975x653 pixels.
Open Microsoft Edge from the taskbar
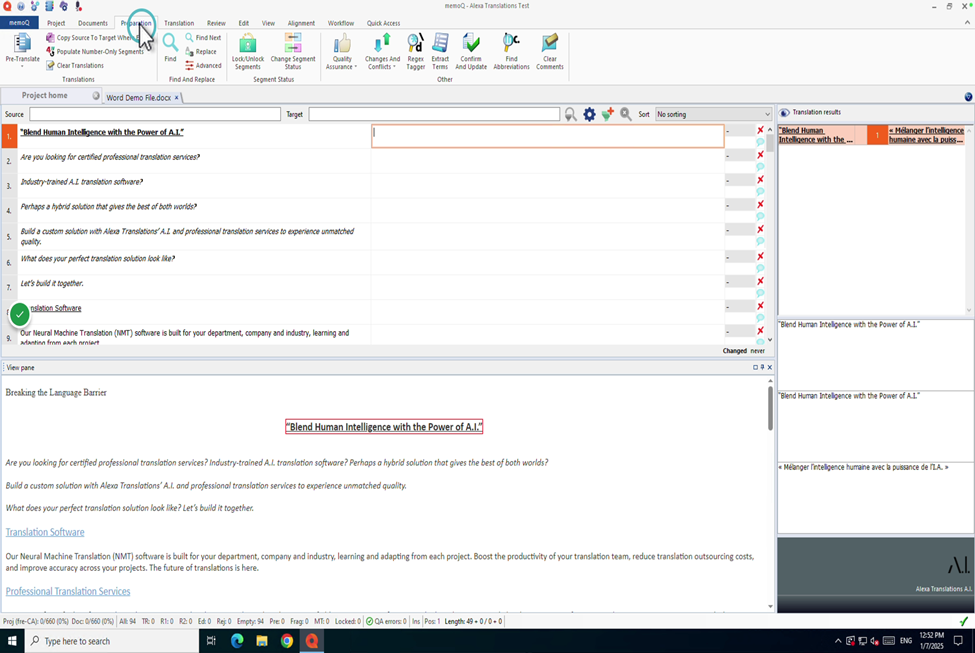(237, 641)
